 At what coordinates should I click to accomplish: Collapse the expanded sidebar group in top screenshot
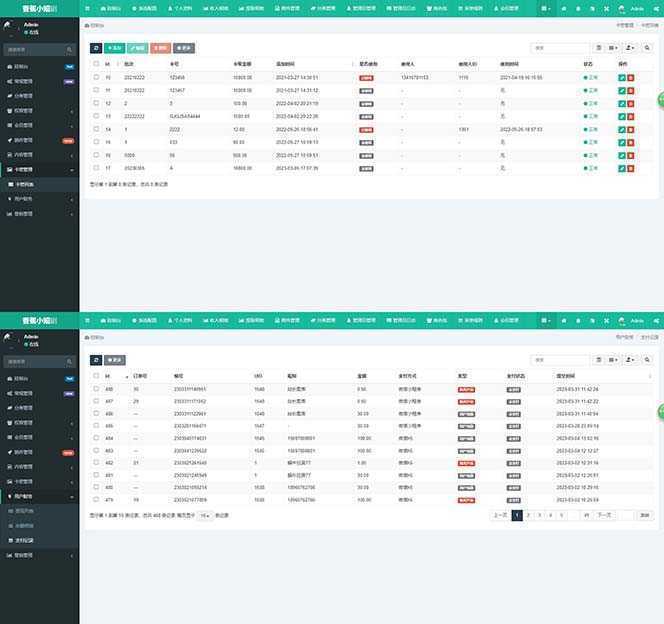39,170
